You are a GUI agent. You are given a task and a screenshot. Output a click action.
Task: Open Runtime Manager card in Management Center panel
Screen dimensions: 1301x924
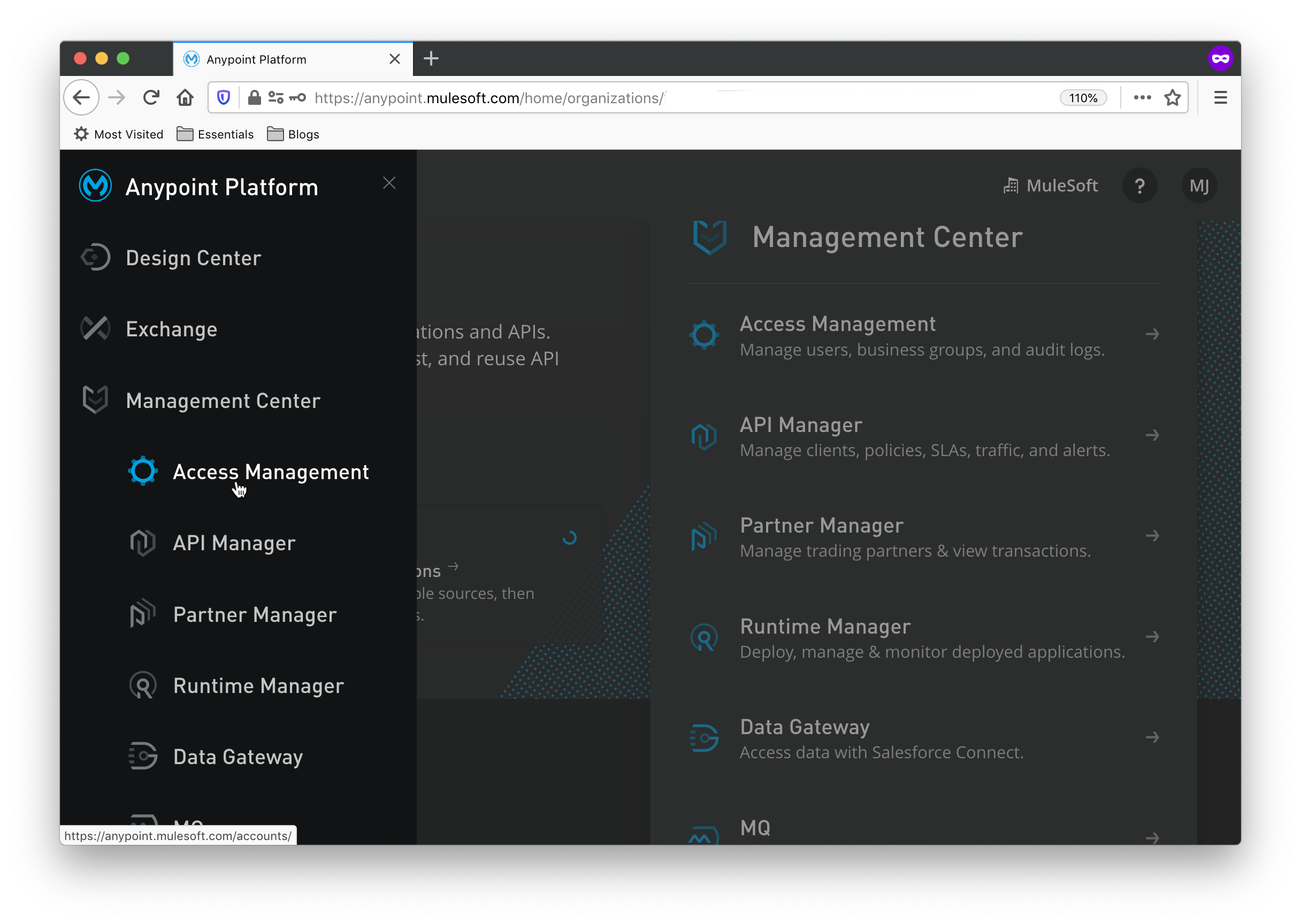tap(924, 638)
